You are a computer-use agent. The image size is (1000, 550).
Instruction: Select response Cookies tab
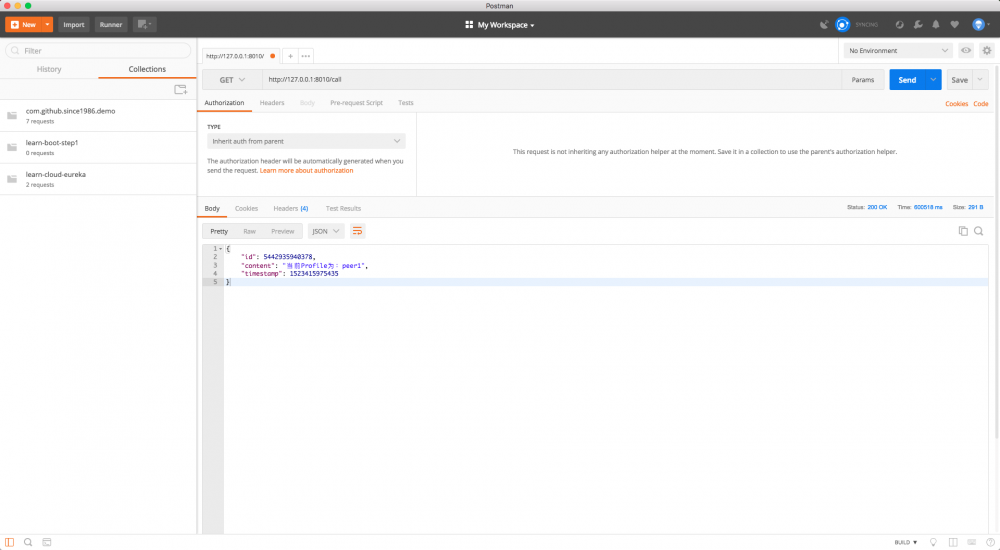click(246, 209)
